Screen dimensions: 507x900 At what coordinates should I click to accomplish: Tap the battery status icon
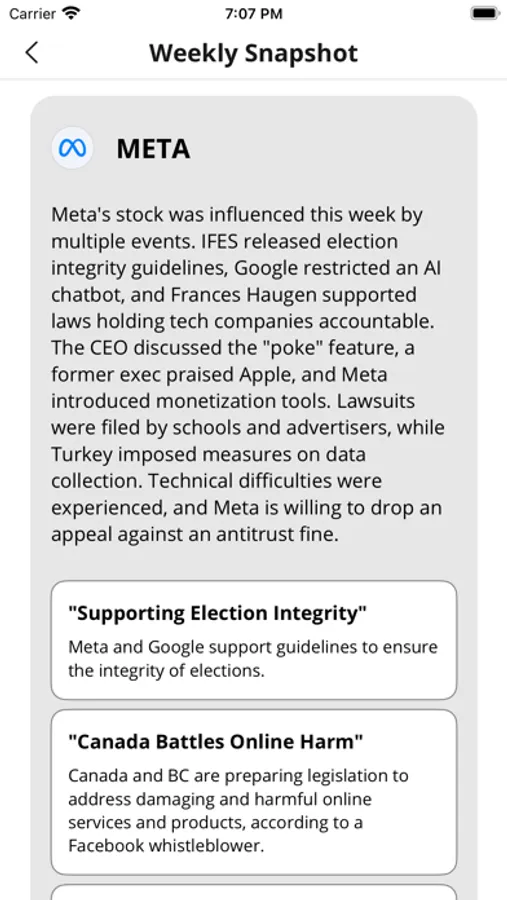click(485, 13)
